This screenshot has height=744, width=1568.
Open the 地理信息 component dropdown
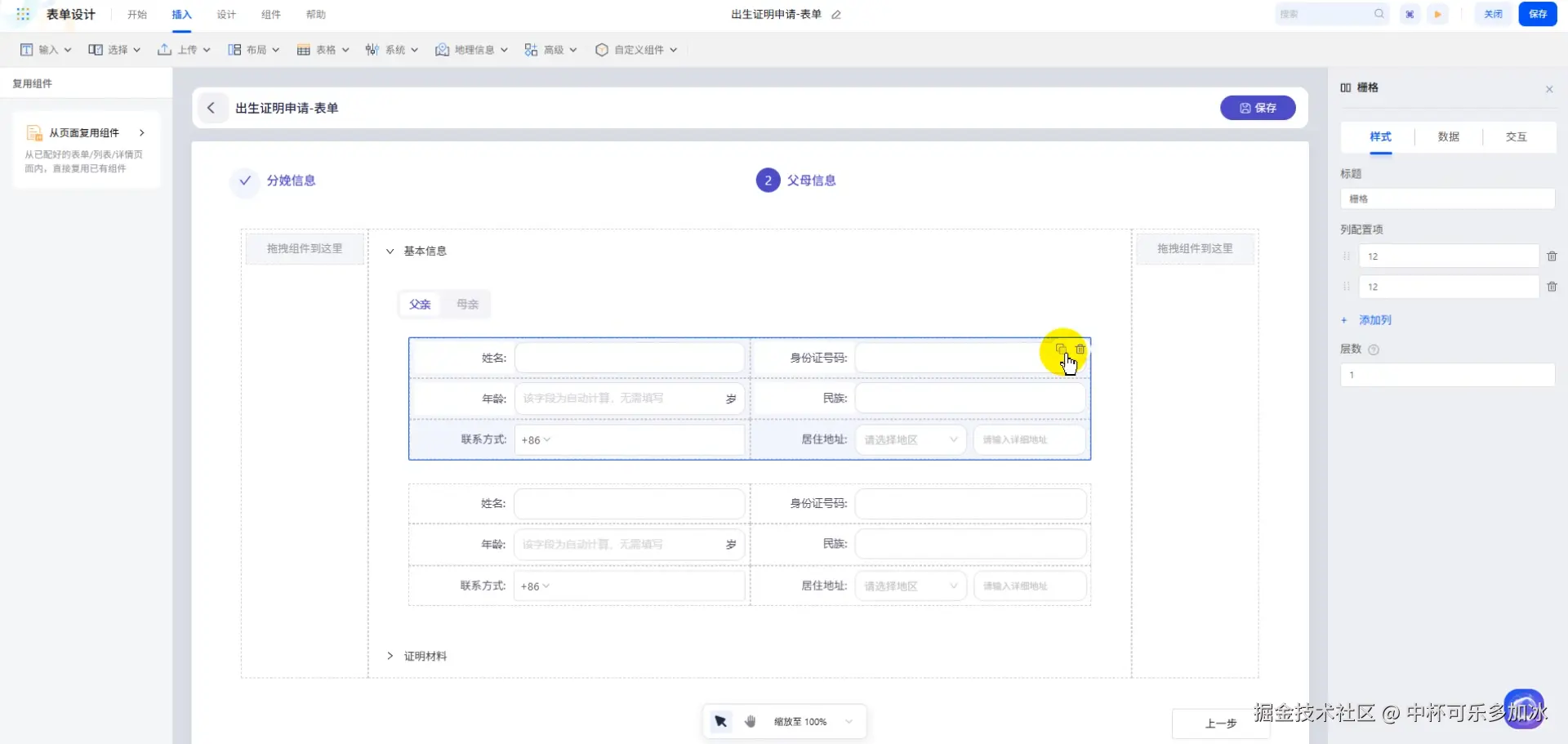click(471, 50)
